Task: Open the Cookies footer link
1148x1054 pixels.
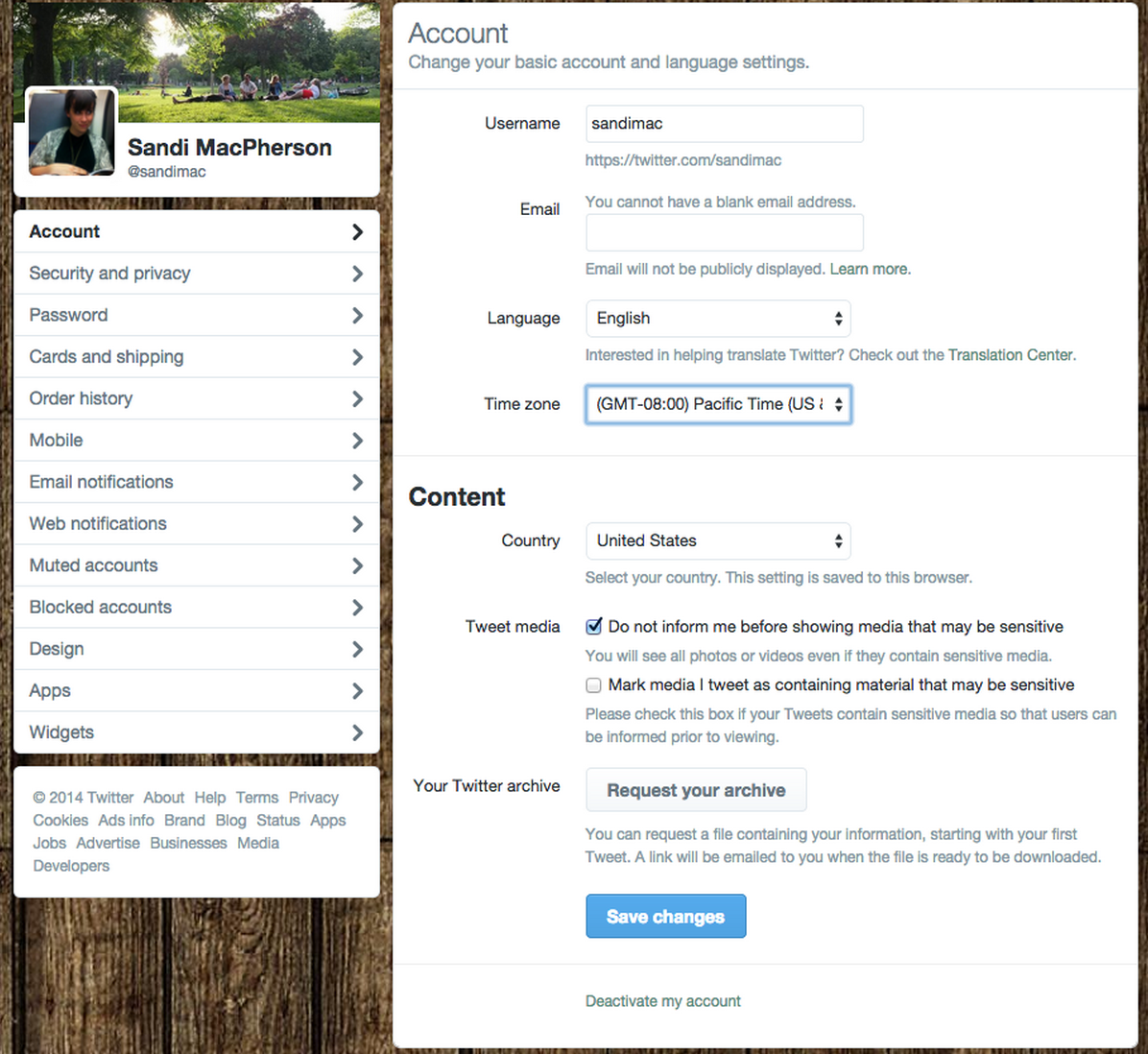Action: [x=60, y=821]
